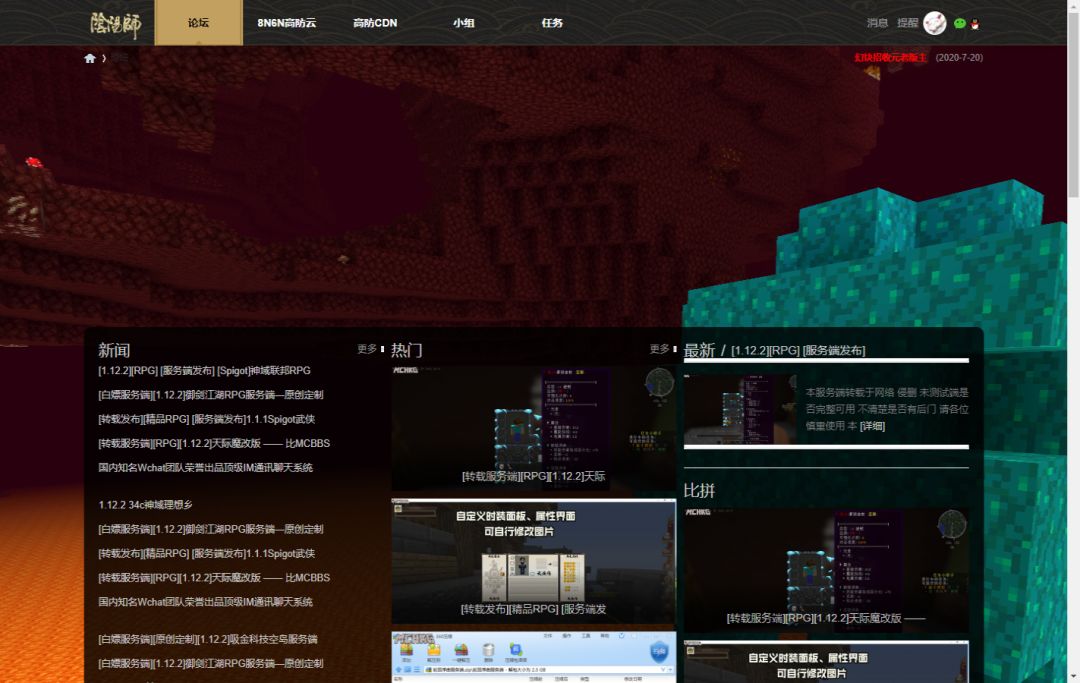Image resolution: width=1080 pixels, height=683 pixels.
Task: Click the 热门 section heading
Action: pos(406,350)
